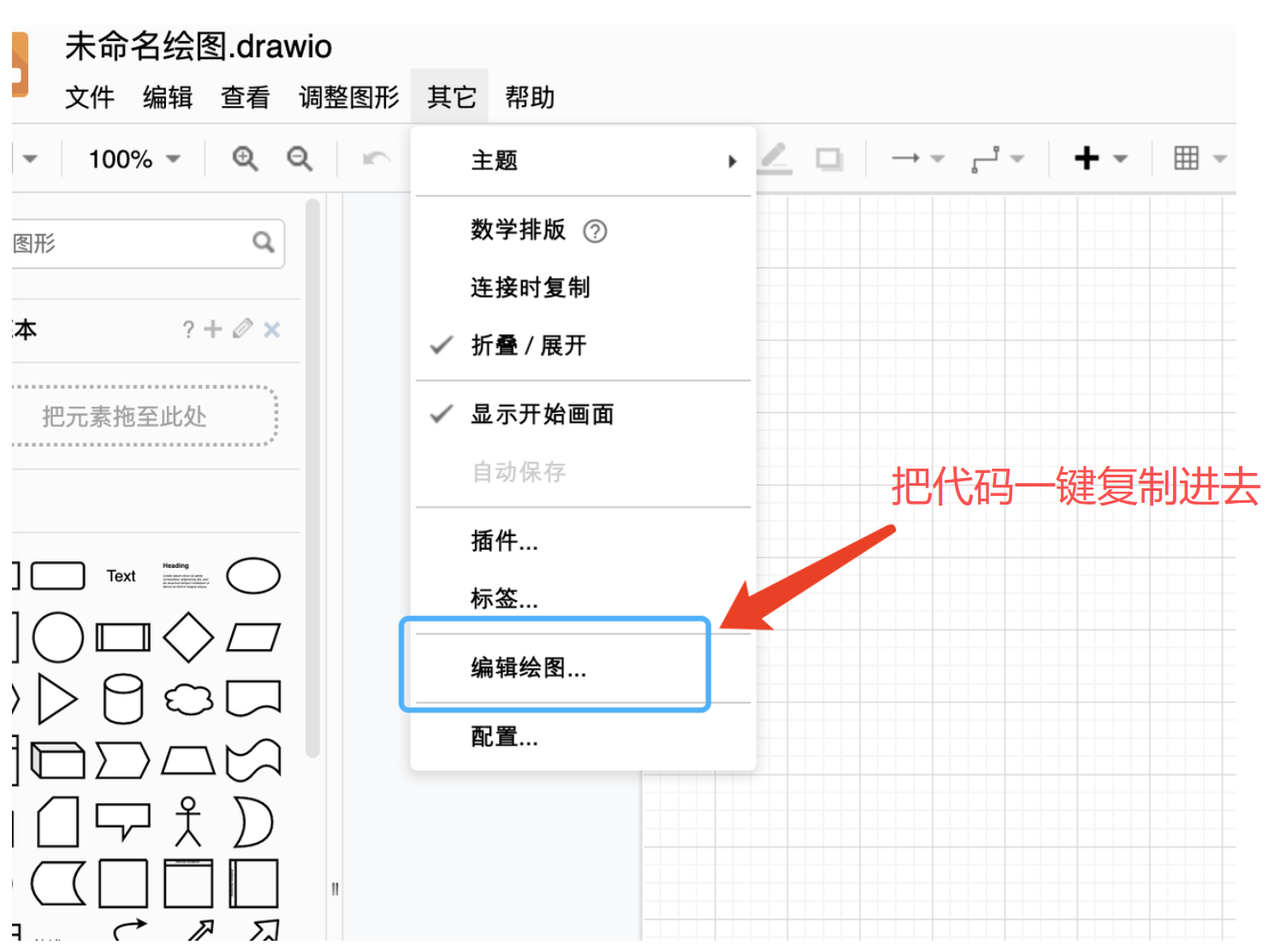The image size is (1280, 951).
Task: Enable 连接时复制 in the menu
Action: (529, 287)
